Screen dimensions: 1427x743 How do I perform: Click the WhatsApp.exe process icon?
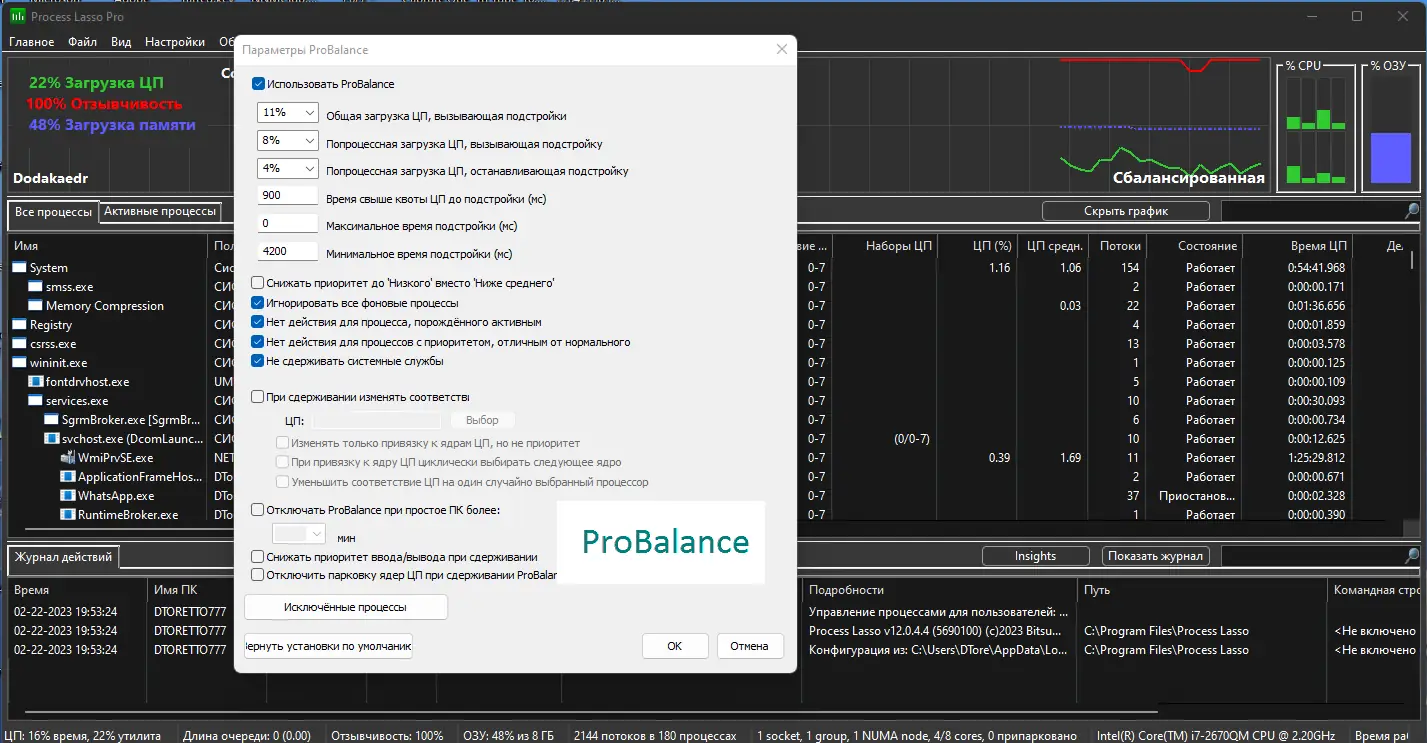[x=68, y=496]
